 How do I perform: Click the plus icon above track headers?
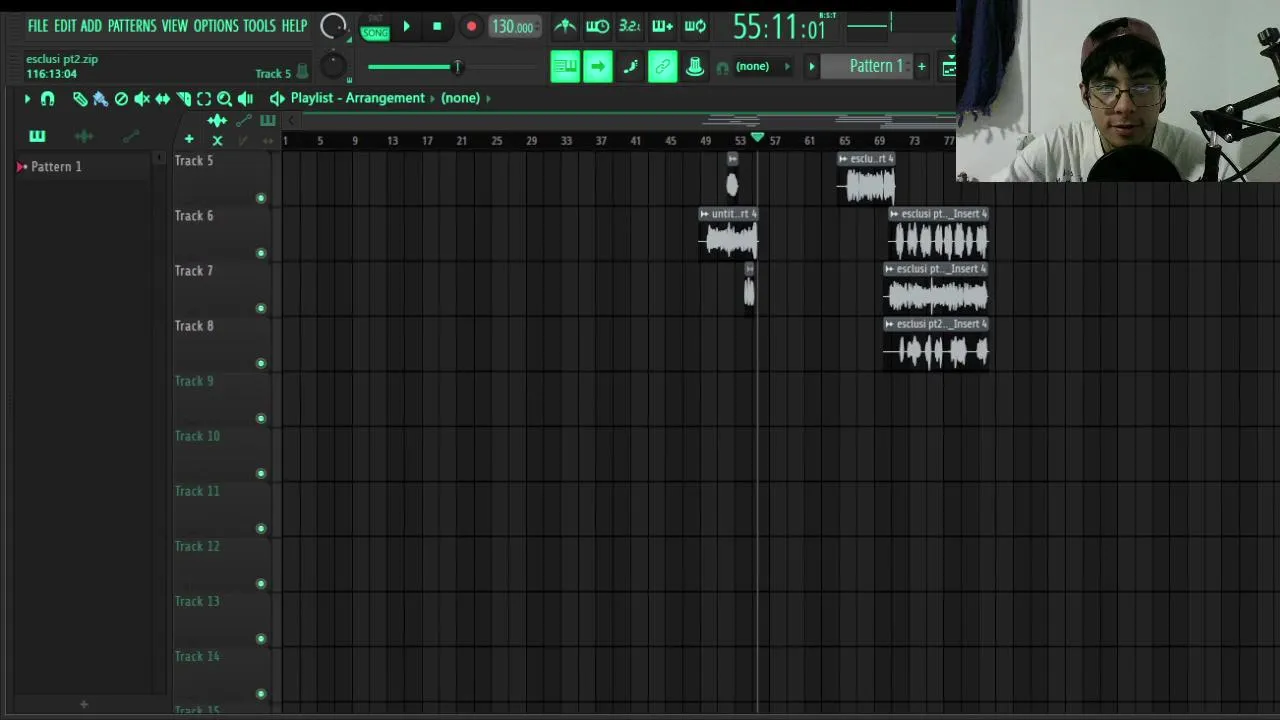coord(189,139)
